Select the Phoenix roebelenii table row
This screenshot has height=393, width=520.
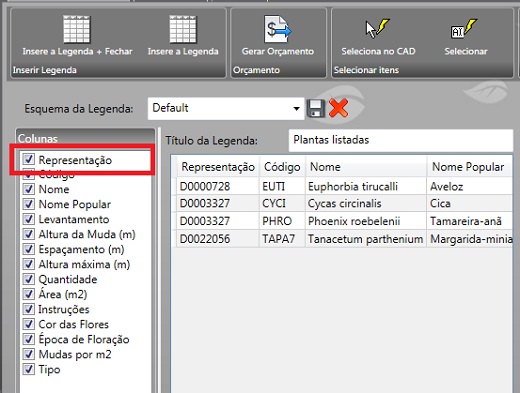click(x=344, y=221)
